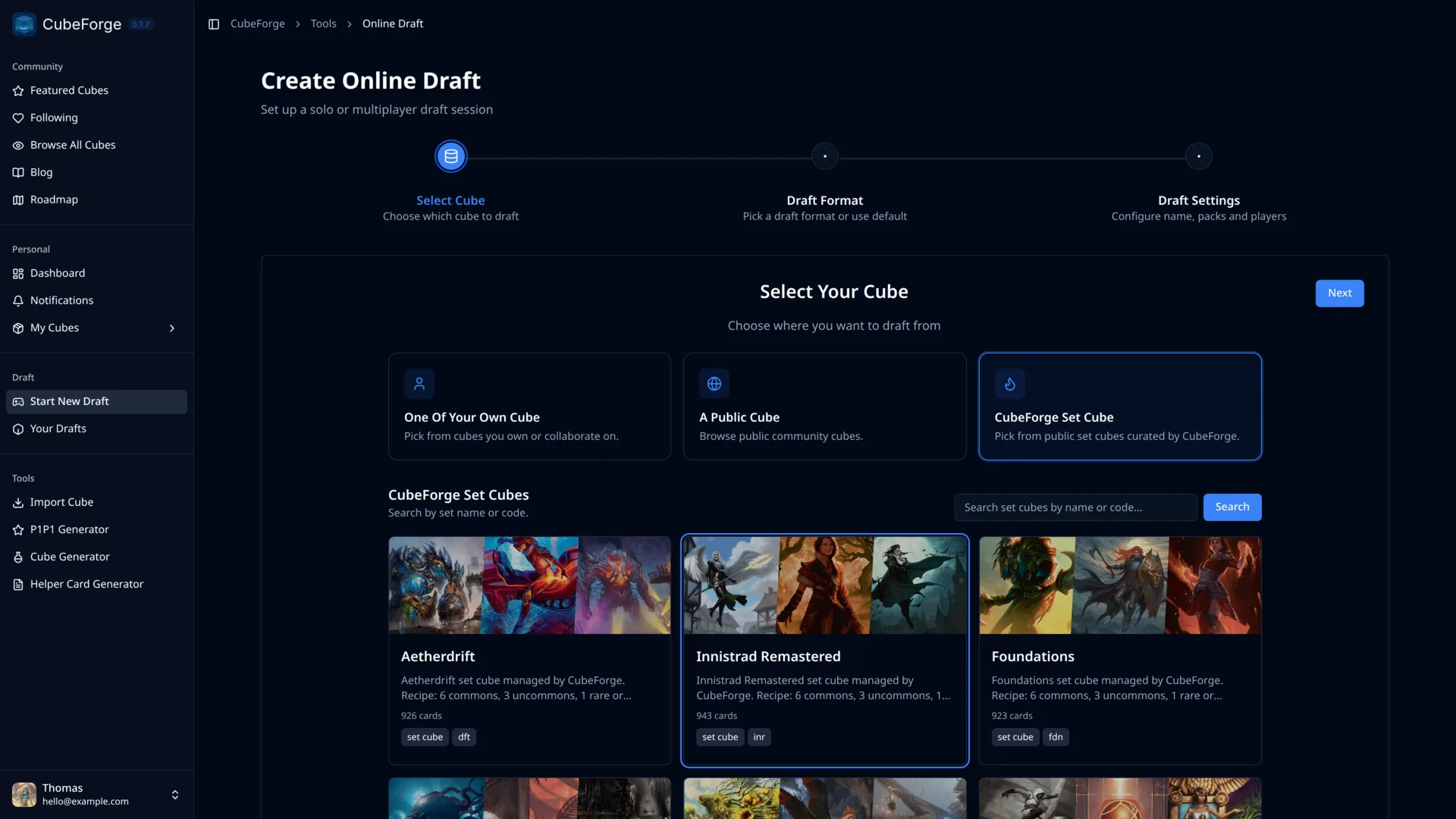The height and width of the screenshot is (819, 1456).
Task: Open the Dashboard page
Action: (x=96, y=274)
